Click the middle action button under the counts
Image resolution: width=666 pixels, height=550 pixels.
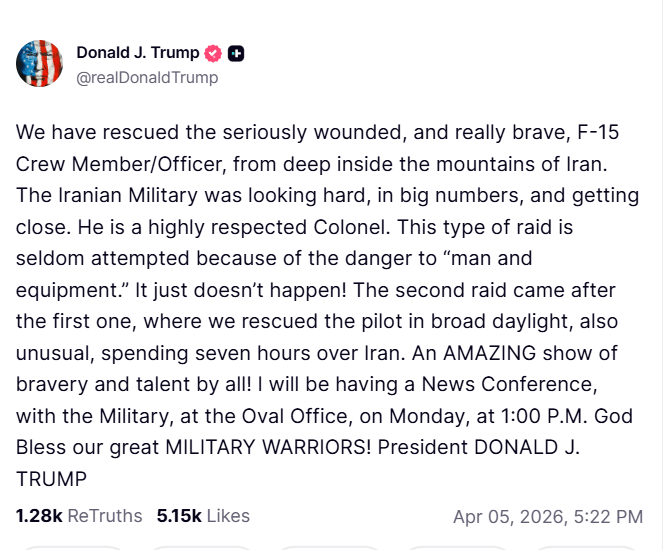click(330, 546)
